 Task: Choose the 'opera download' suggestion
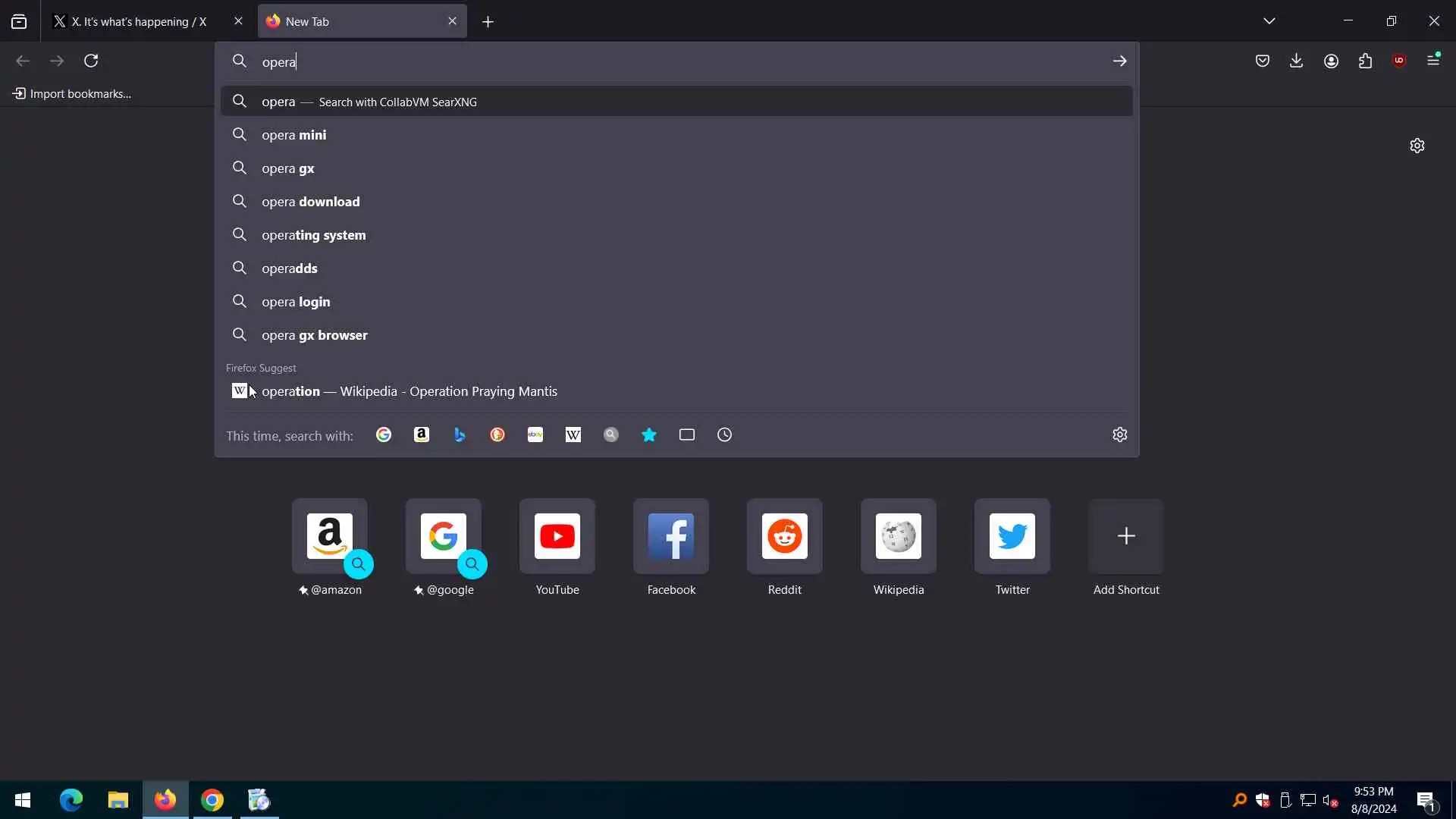coord(311,202)
